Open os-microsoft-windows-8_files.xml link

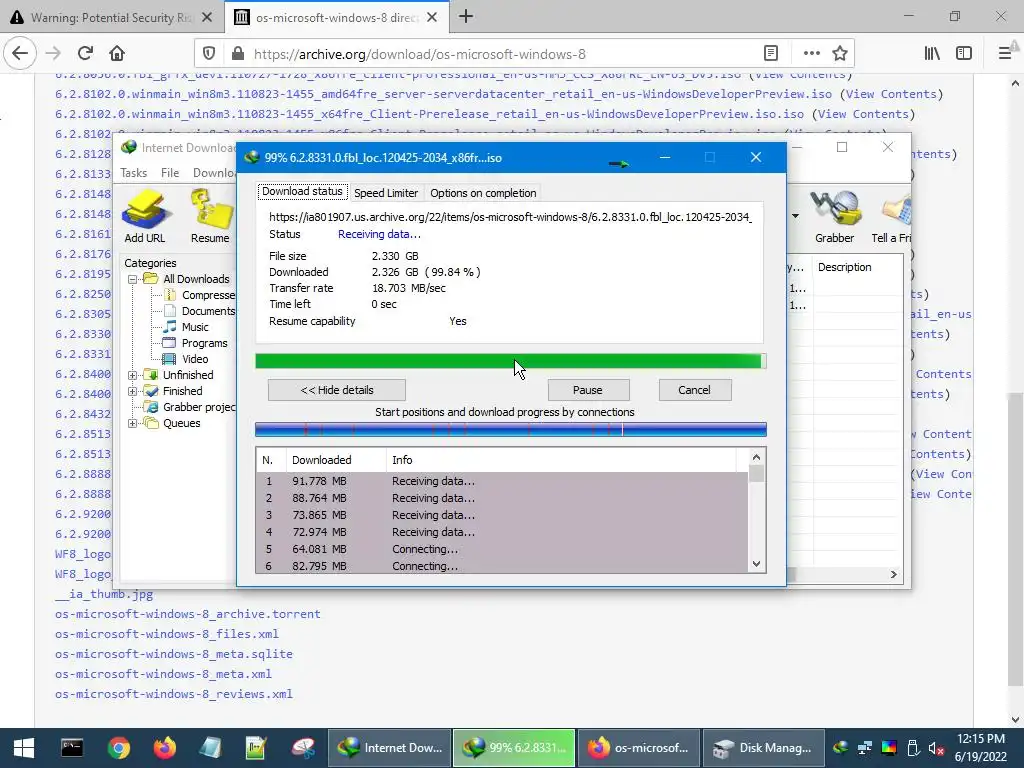pos(167,633)
